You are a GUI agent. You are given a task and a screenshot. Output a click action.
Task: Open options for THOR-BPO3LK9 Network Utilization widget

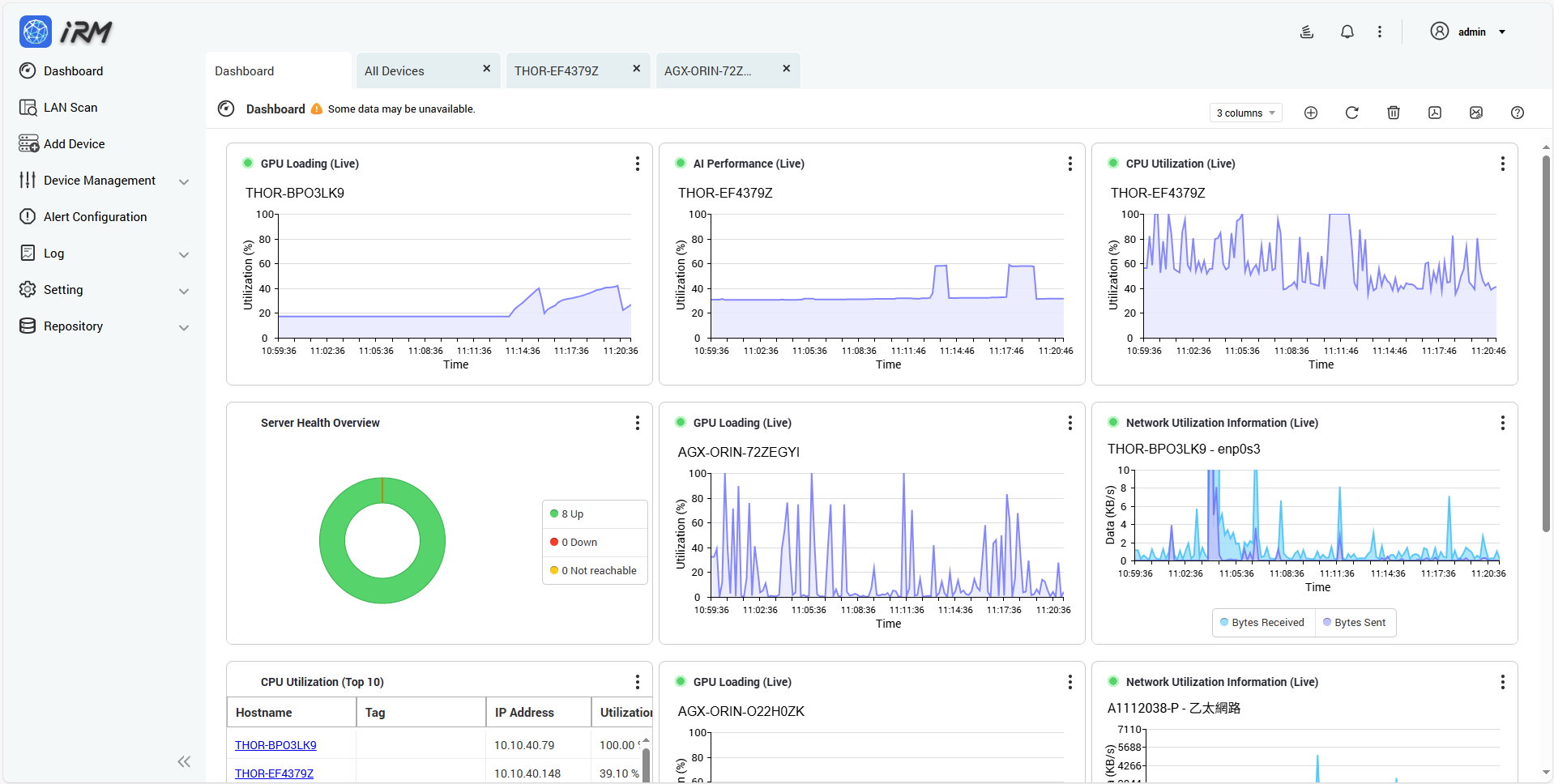click(x=1503, y=423)
